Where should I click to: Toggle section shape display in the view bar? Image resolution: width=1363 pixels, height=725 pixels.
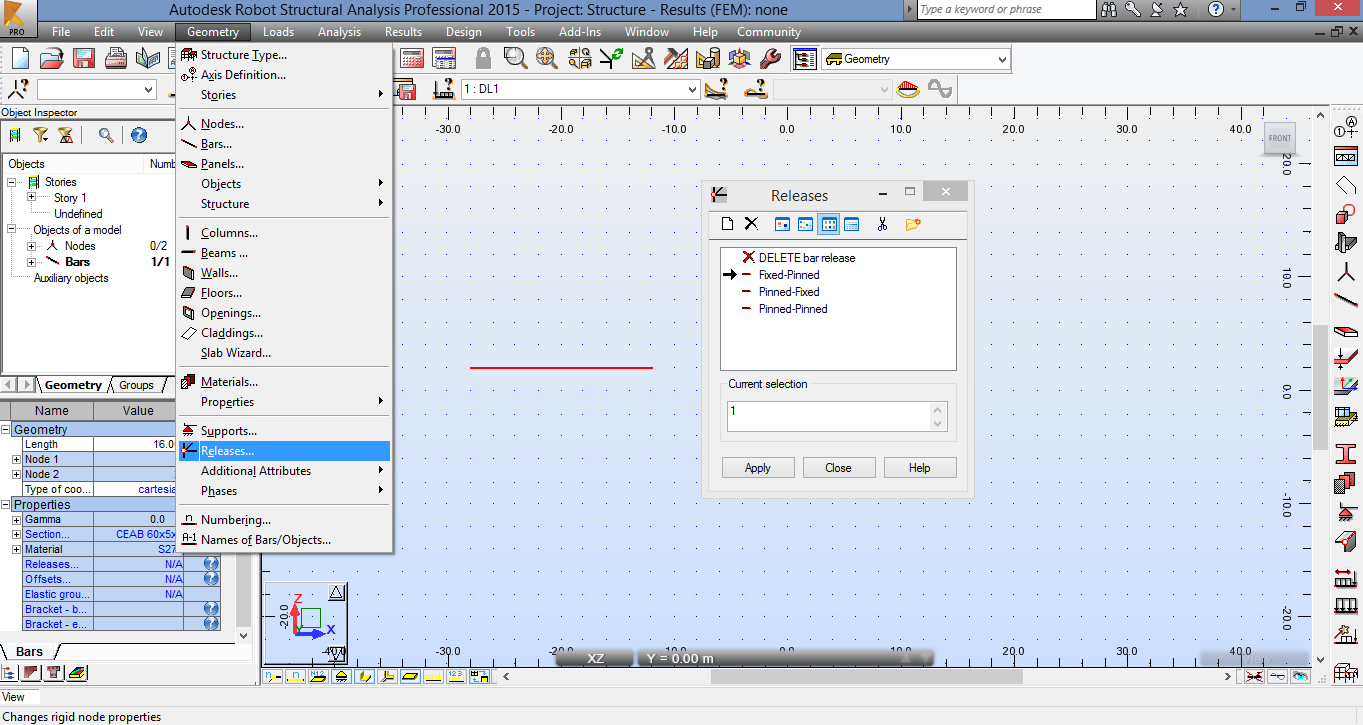click(365, 677)
